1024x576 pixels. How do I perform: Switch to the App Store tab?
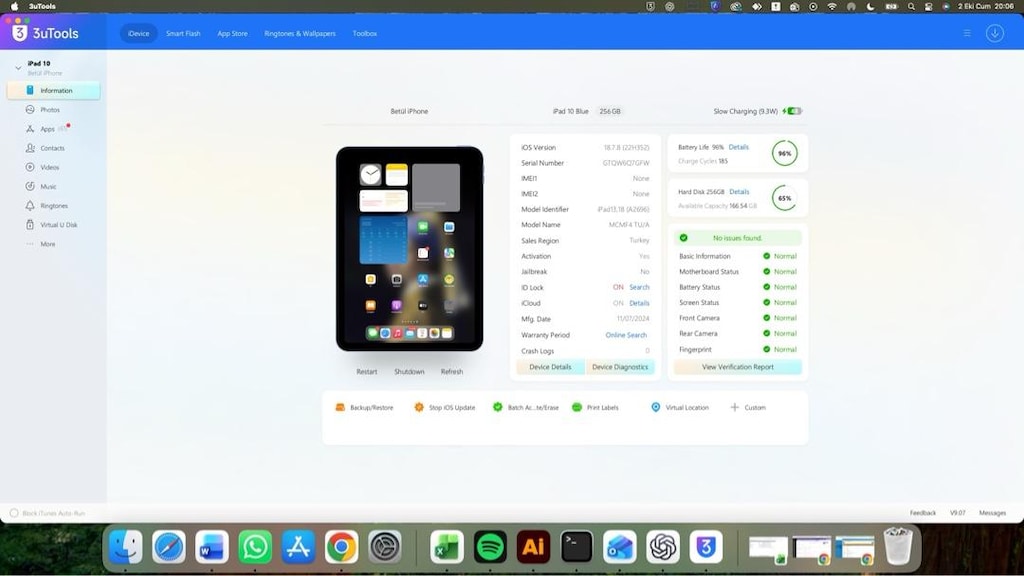[x=232, y=33]
